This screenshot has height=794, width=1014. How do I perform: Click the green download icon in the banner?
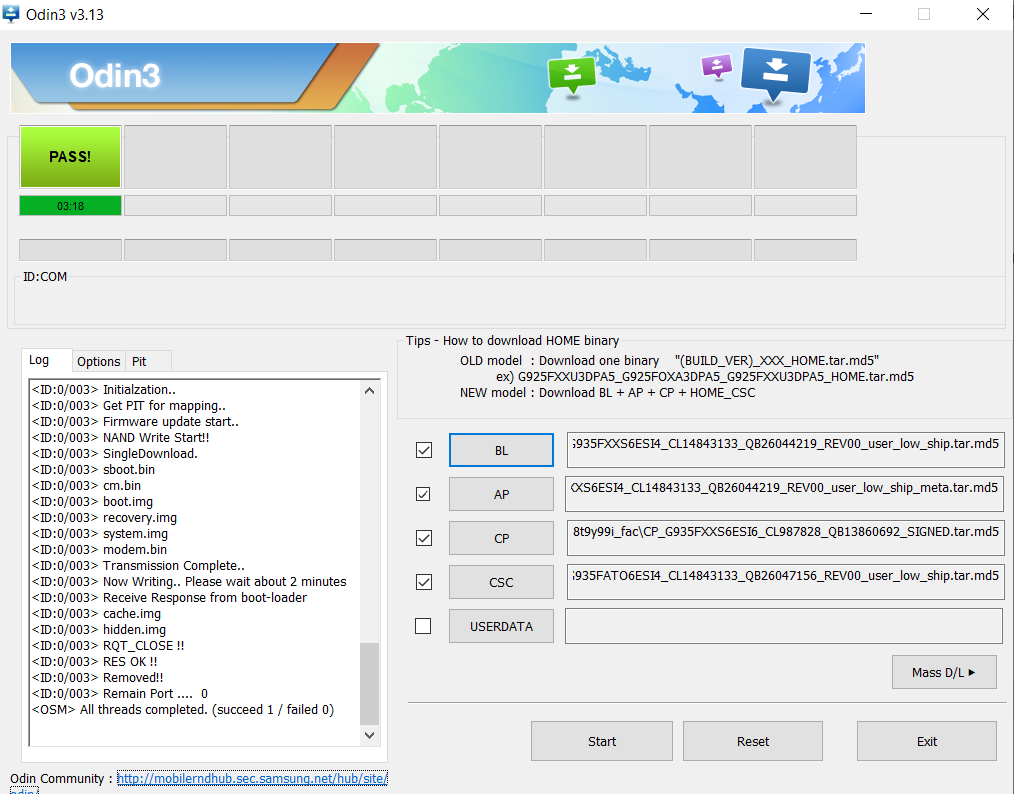tap(572, 75)
